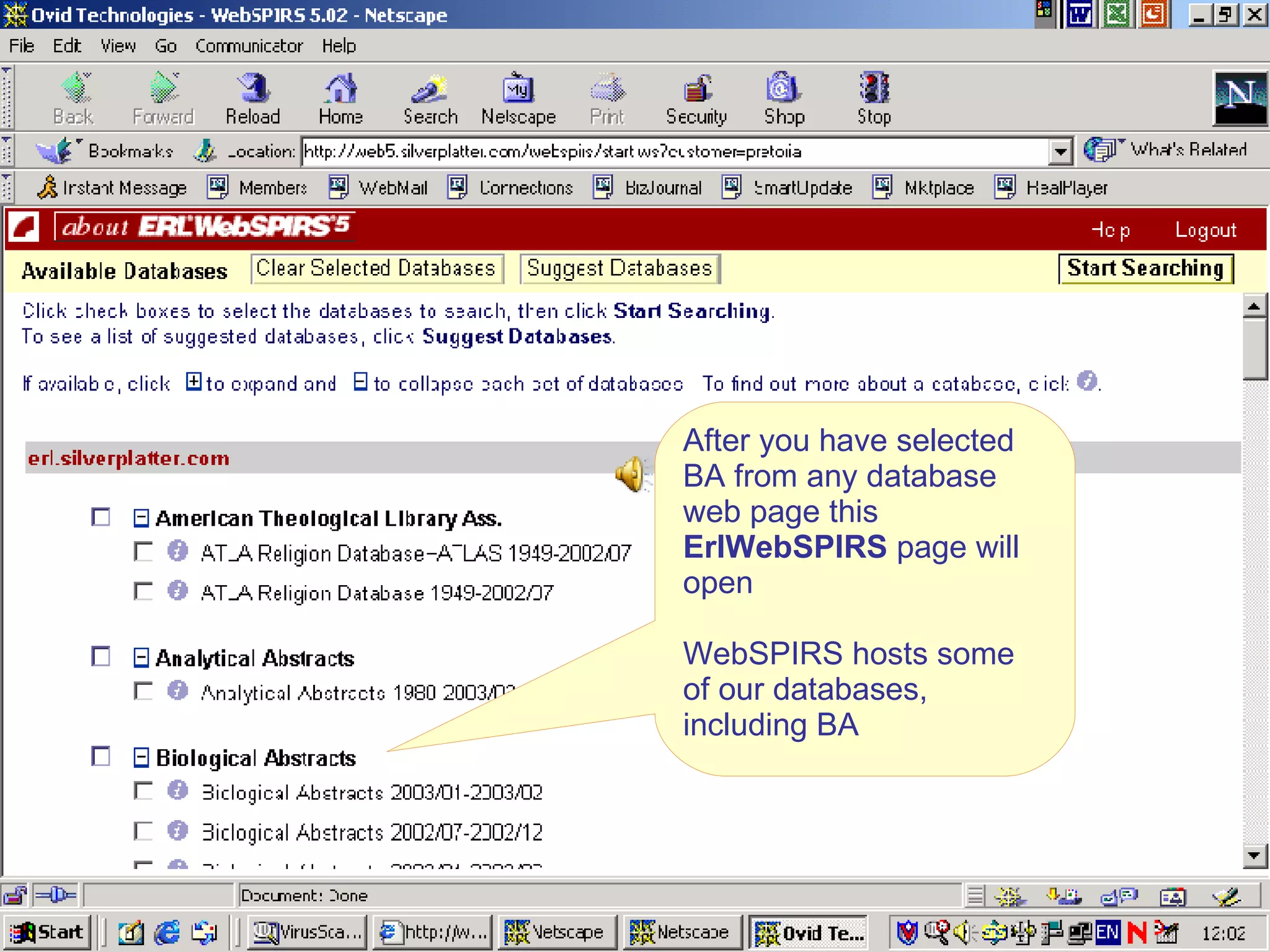Open the File menu
The image size is (1270, 952).
point(22,46)
